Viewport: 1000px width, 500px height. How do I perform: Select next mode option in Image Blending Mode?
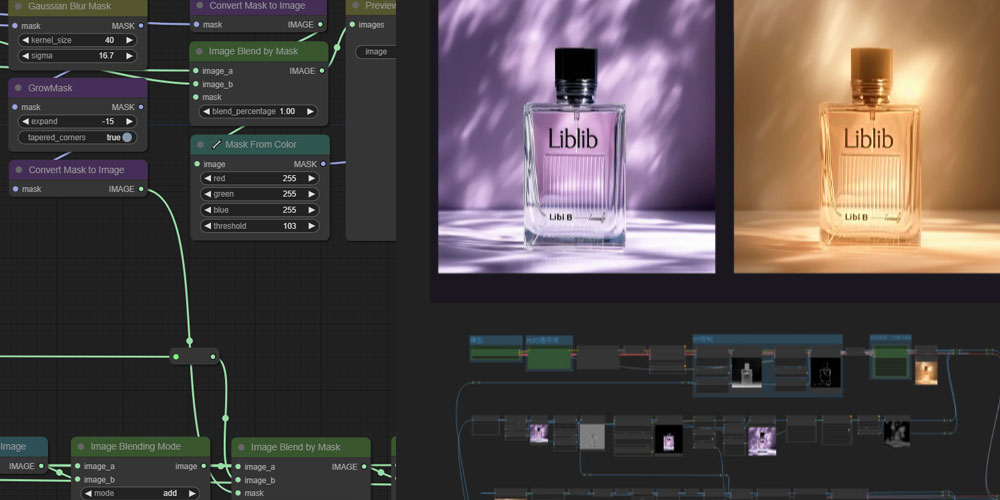coord(191,493)
